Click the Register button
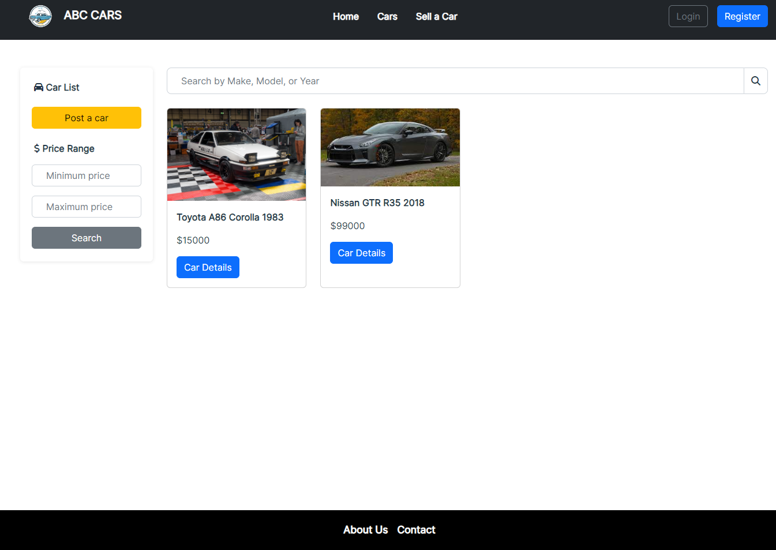Image resolution: width=776 pixels, height=550 pixels. point(742,16)
